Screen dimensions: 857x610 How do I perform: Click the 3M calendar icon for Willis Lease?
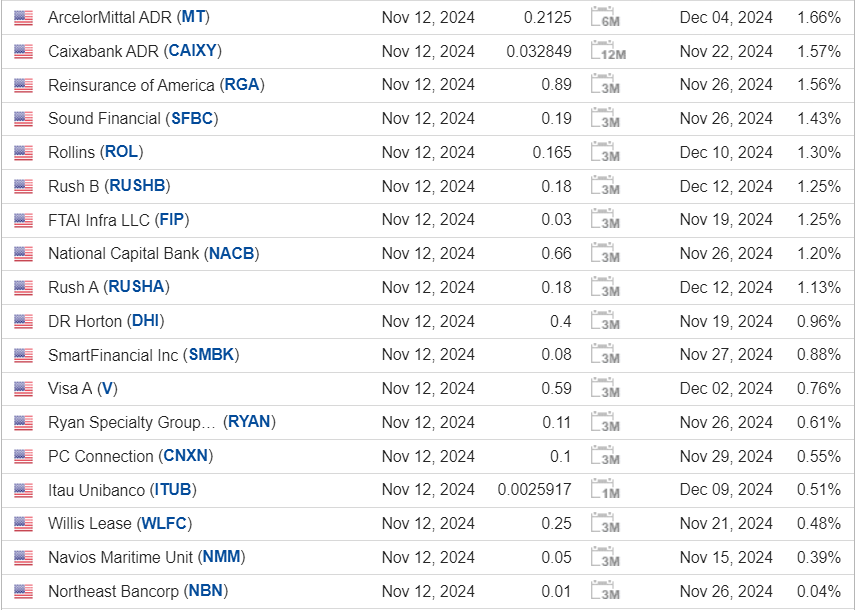pos(605,523)
